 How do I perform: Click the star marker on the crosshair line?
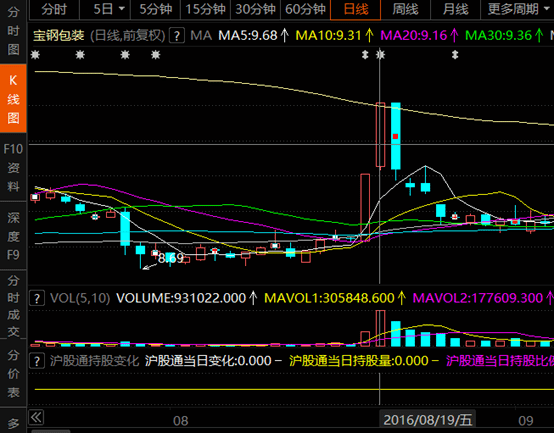[381, 55]
